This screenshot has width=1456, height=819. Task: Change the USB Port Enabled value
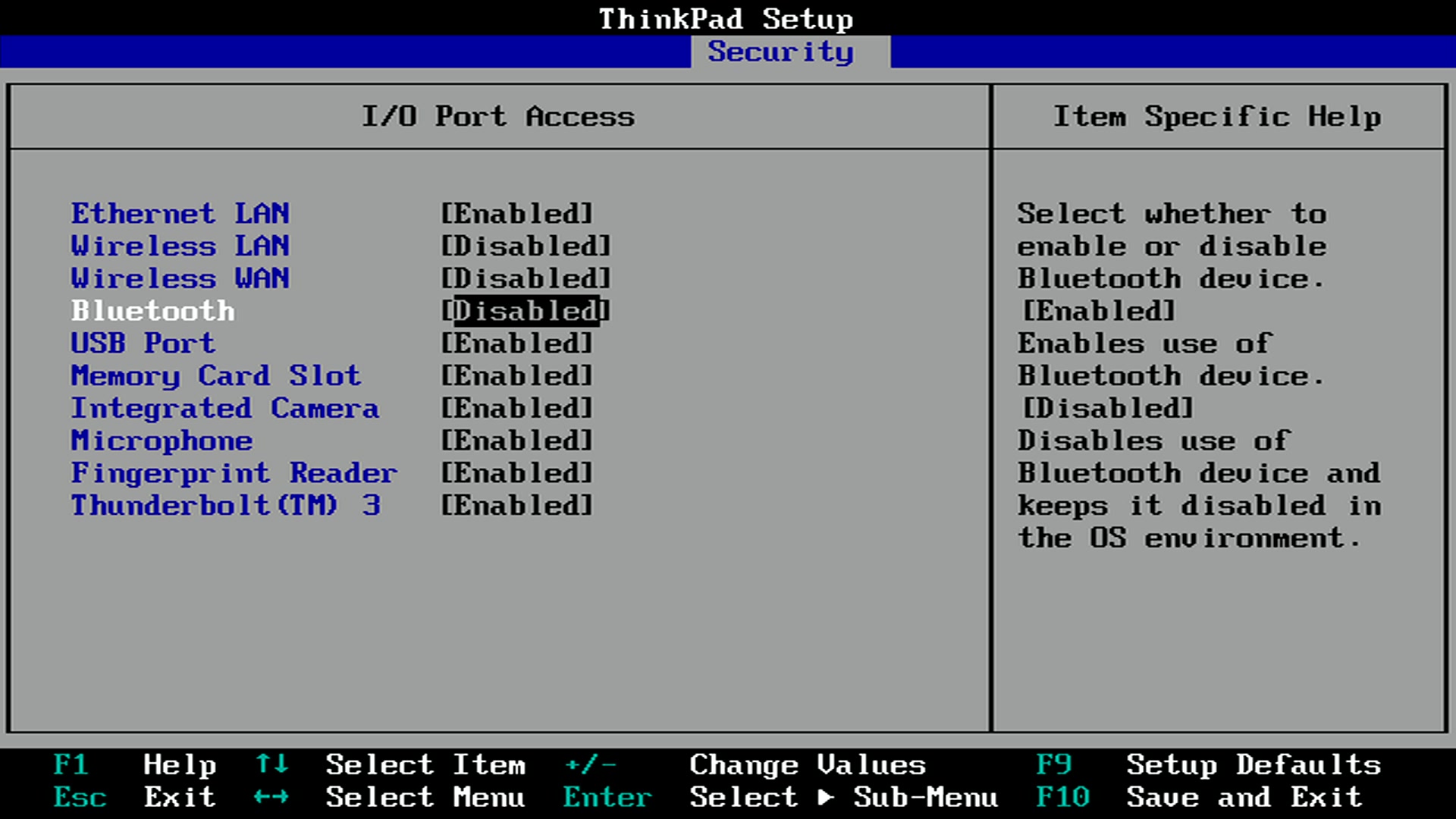tap(516, 344)
